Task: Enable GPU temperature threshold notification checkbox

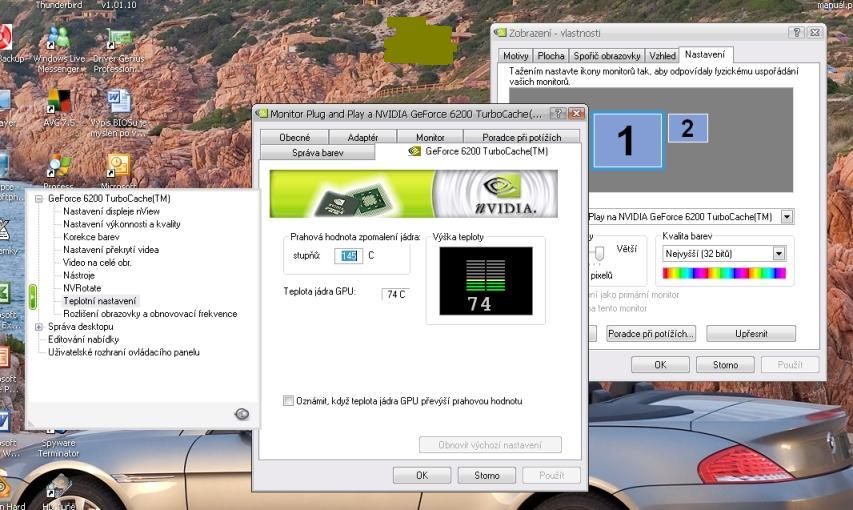Action: click(x=289, y=401)
